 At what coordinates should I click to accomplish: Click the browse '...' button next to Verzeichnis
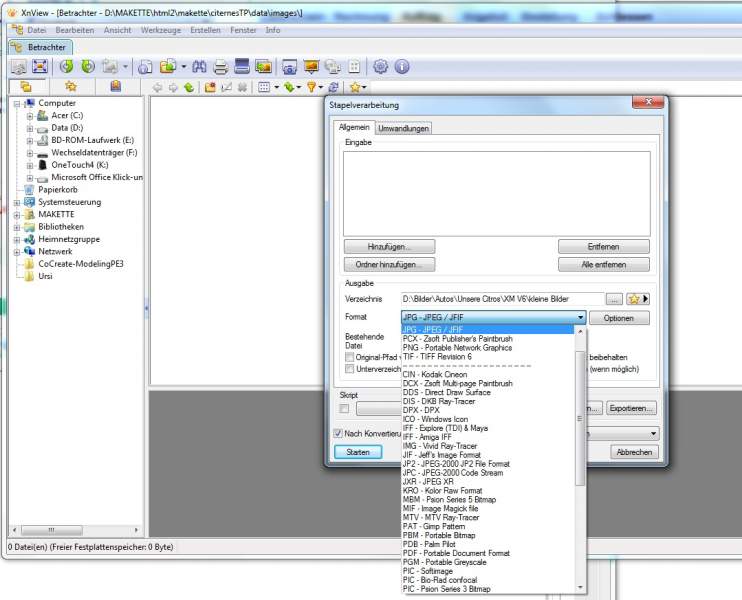[614, 300]
